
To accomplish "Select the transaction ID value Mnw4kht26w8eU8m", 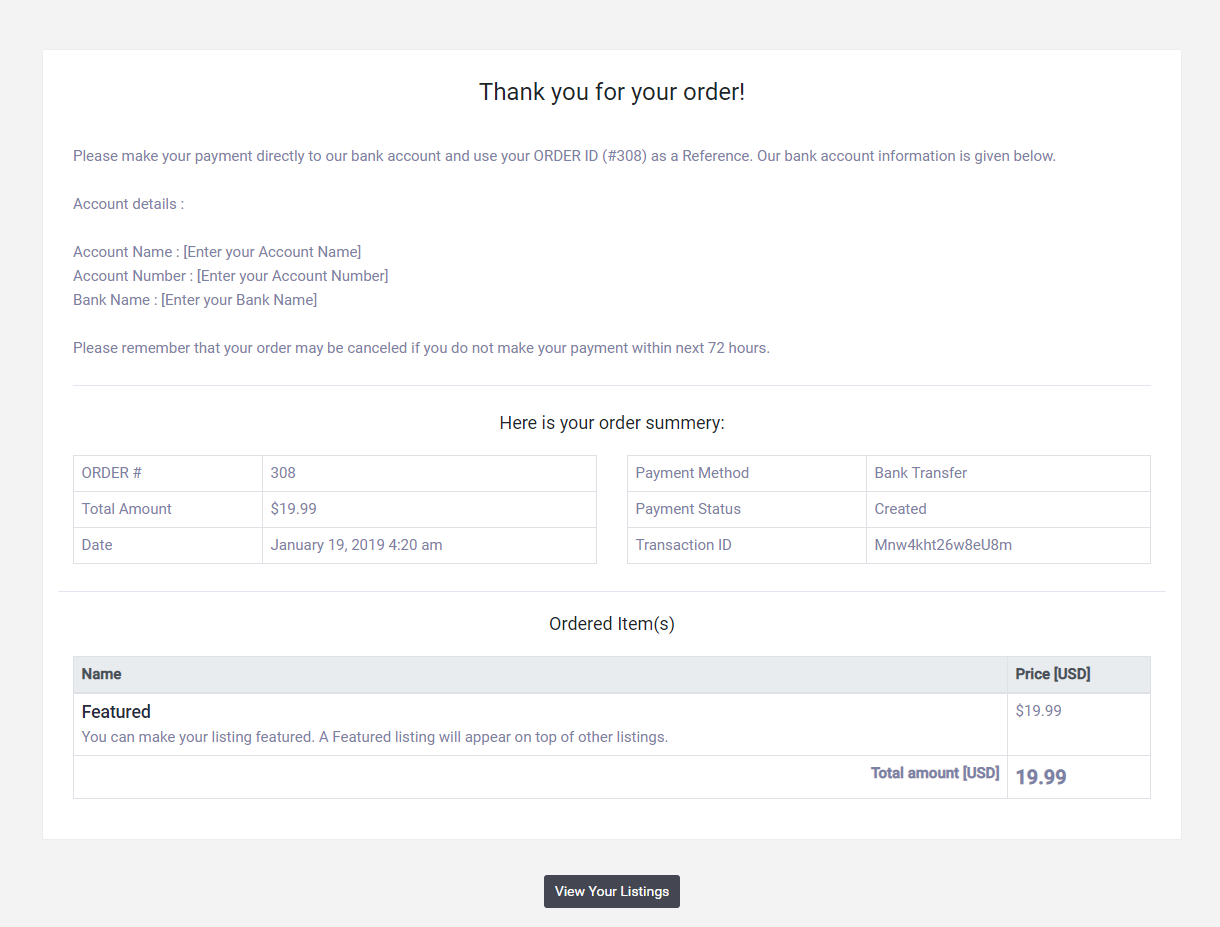I will pos(943,545).
